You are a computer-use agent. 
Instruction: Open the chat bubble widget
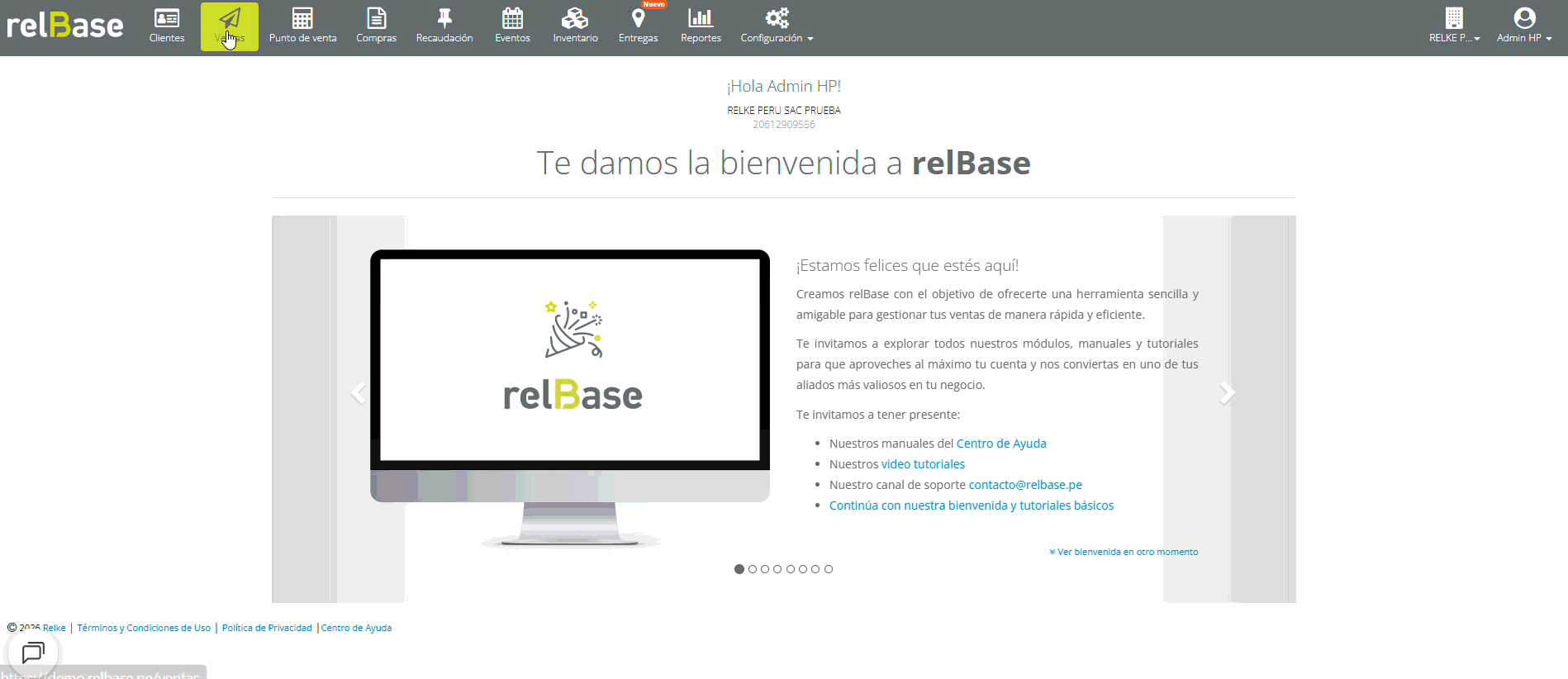[33, 653]
